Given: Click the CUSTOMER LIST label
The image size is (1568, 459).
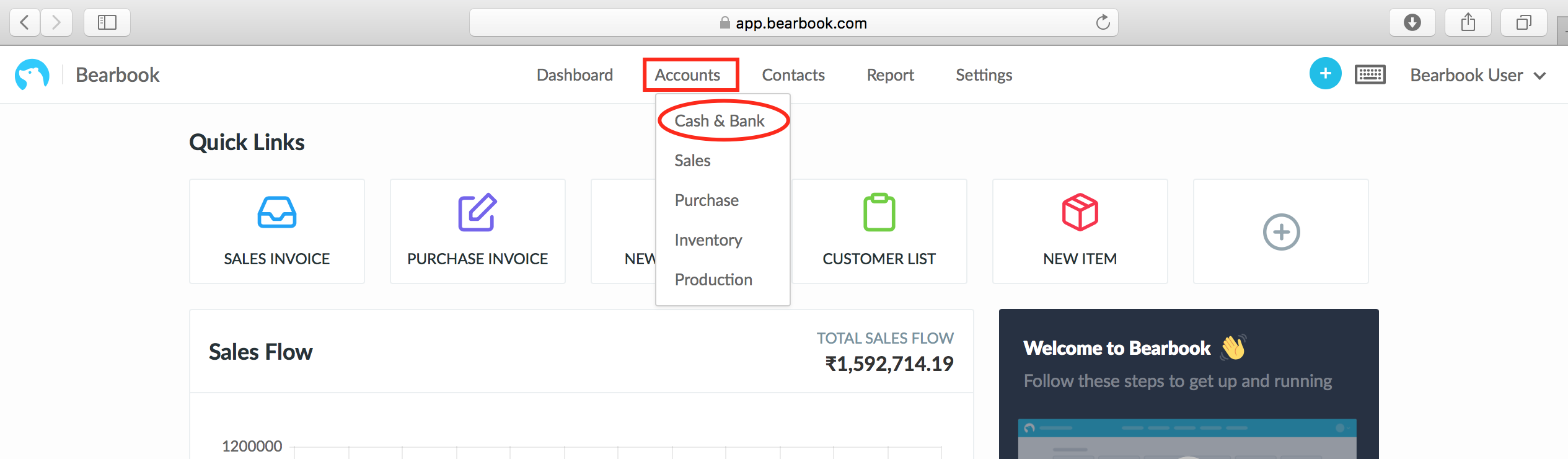Looking at the screenshot, I should coord(879,259).
